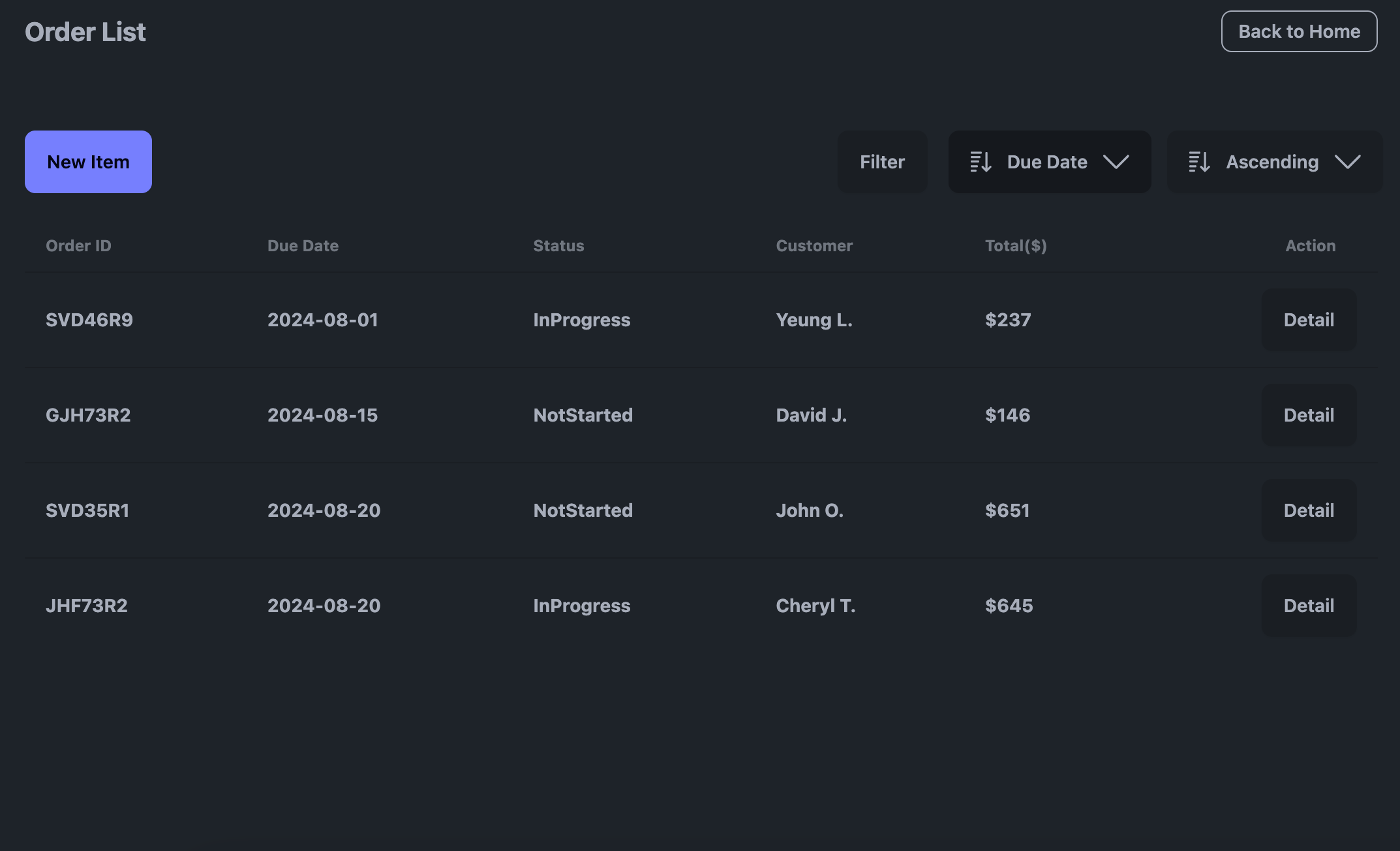Click the Total($) column header

1015,246
